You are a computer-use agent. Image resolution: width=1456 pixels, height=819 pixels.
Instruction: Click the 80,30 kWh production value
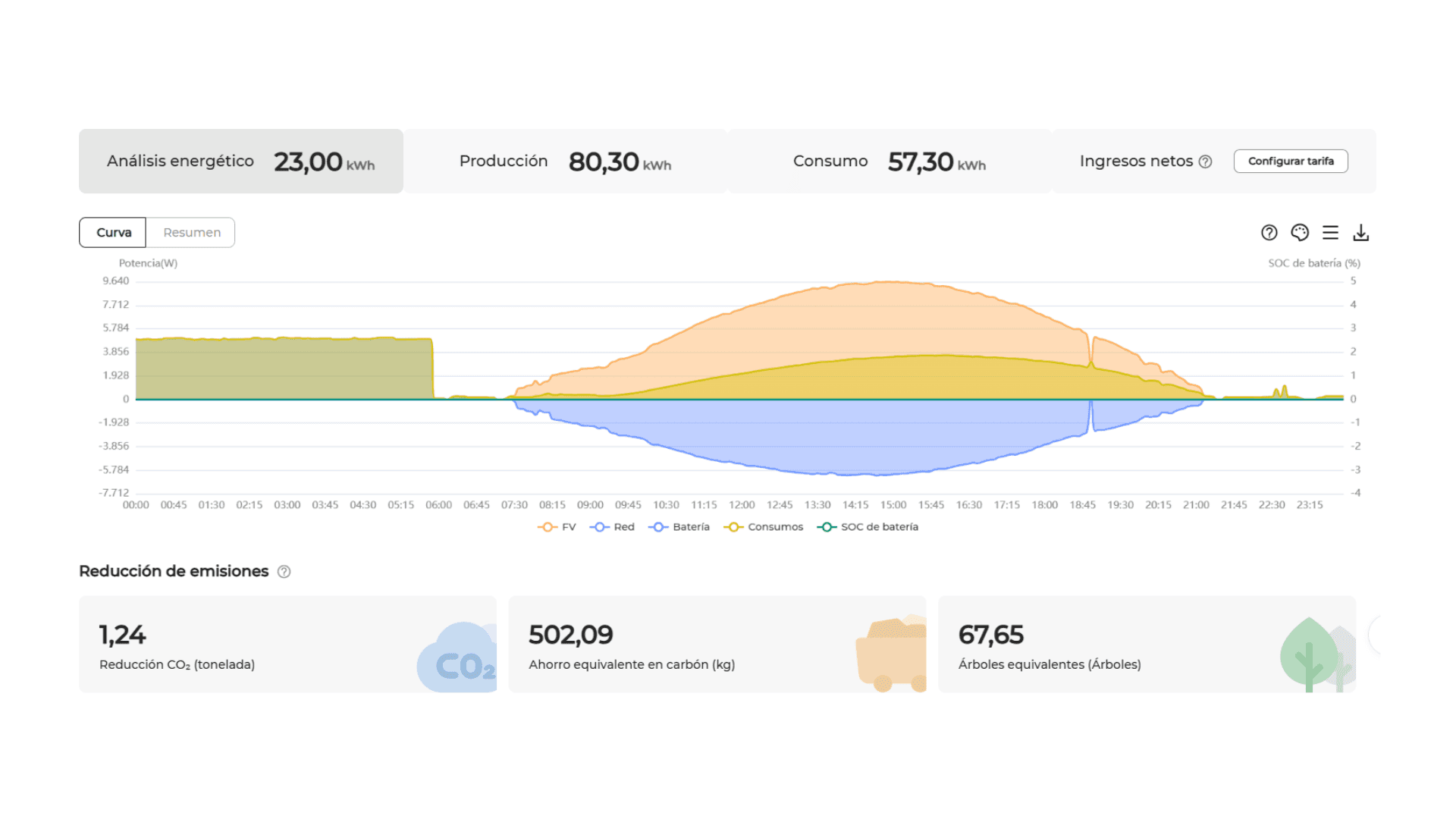click(620, 162)
